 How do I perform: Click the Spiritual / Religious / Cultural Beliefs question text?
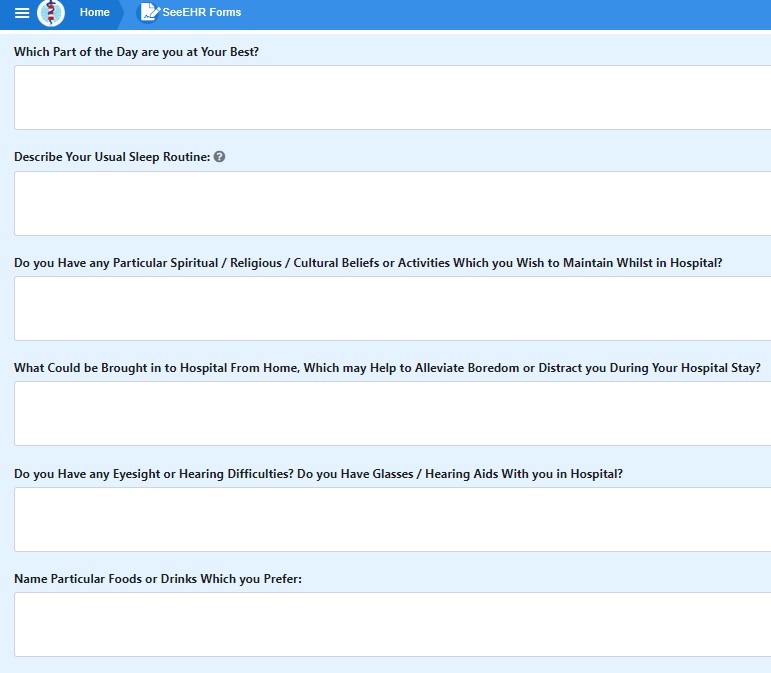(368, 263)
